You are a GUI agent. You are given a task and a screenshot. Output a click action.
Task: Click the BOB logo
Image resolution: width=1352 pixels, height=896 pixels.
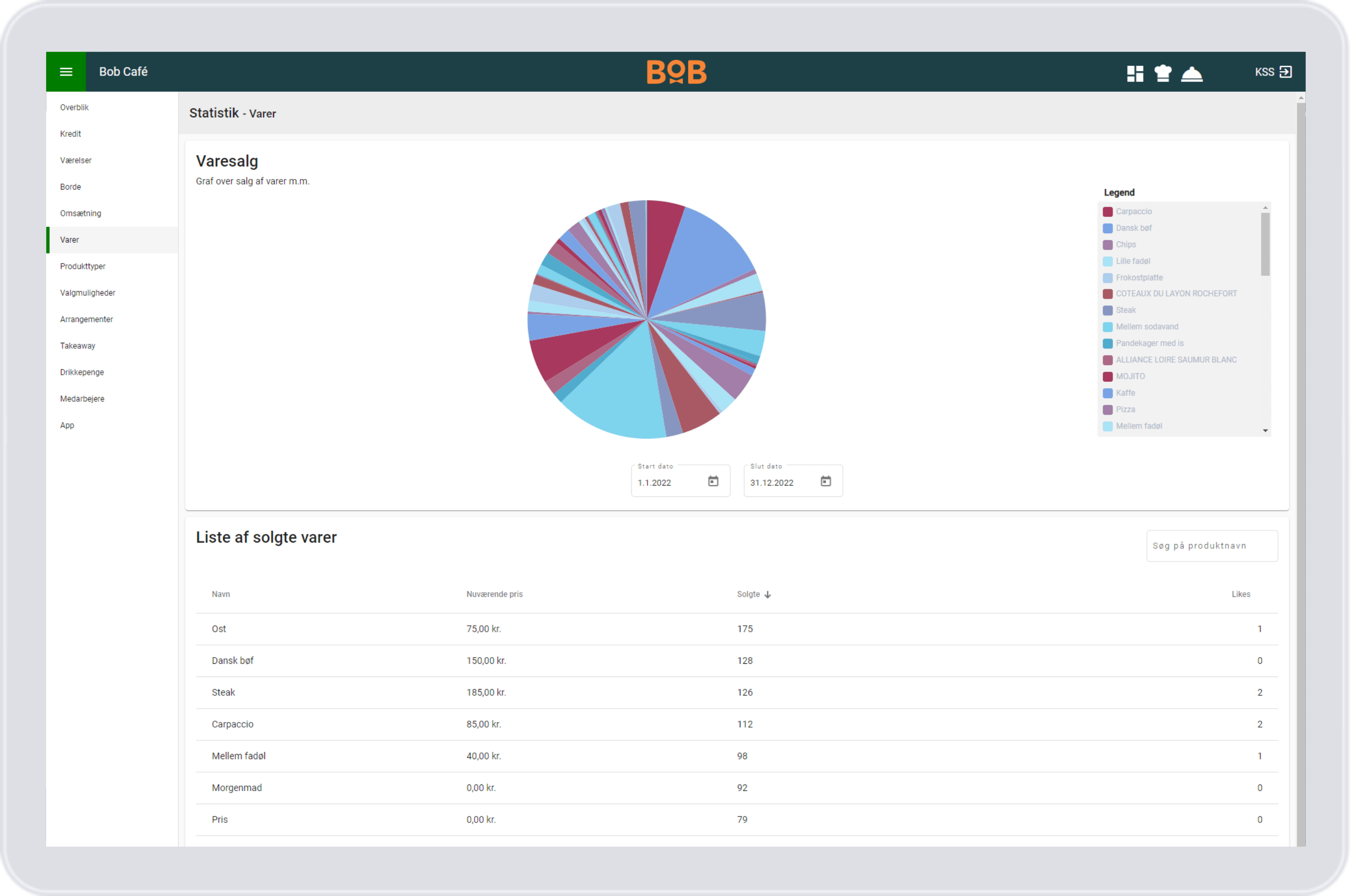coord(676,72)
